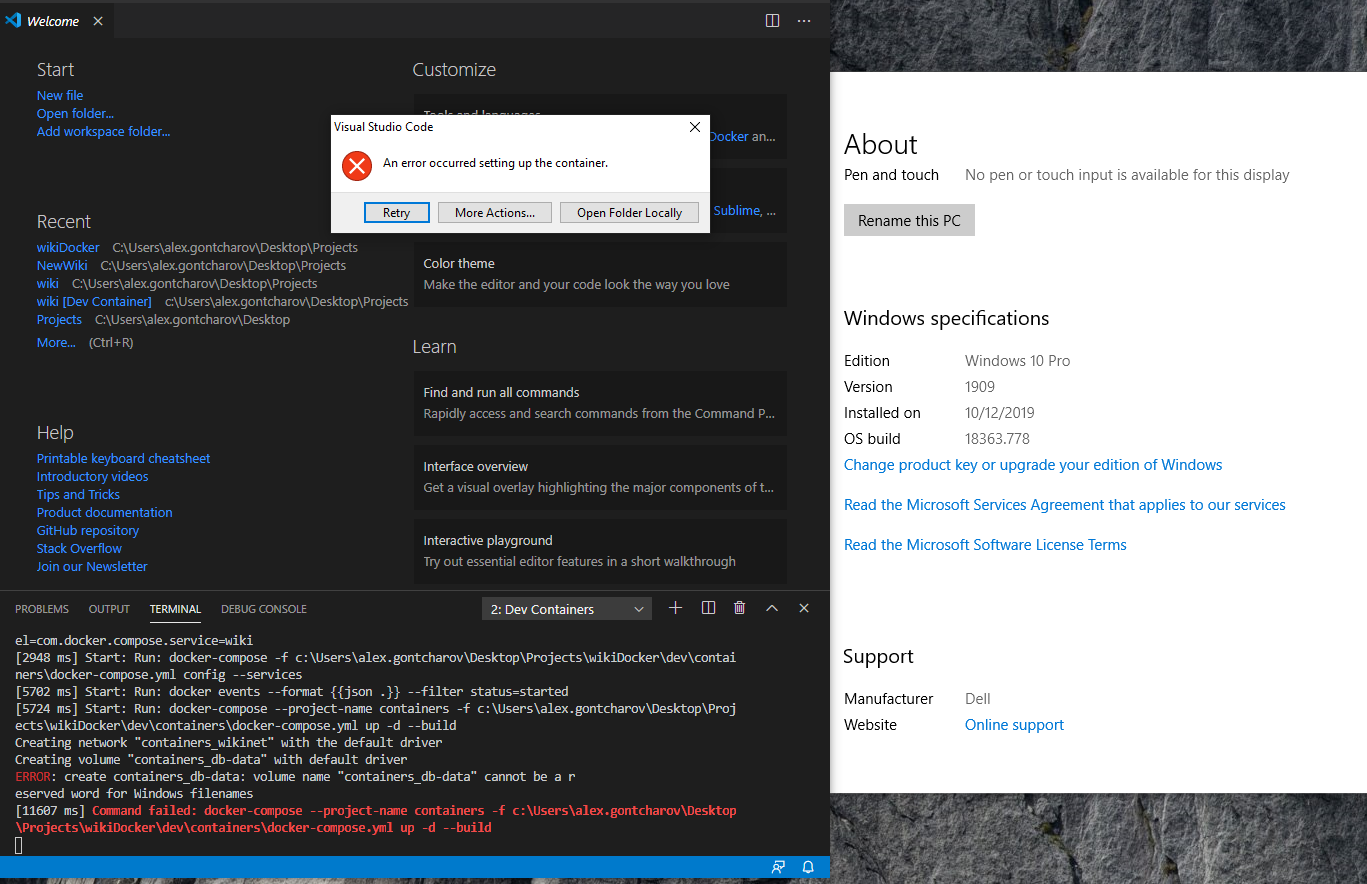Screen dimensions: 1367x884
Task: Select the TERMINAL tab
Action: 175,609
